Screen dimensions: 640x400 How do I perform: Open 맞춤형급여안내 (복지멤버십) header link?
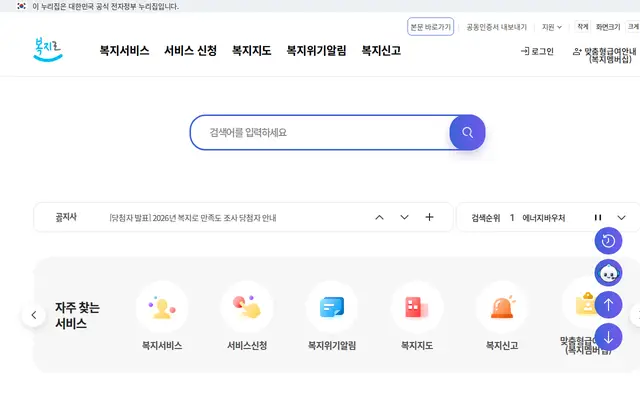pyautogui.click(x=604, y=55)
